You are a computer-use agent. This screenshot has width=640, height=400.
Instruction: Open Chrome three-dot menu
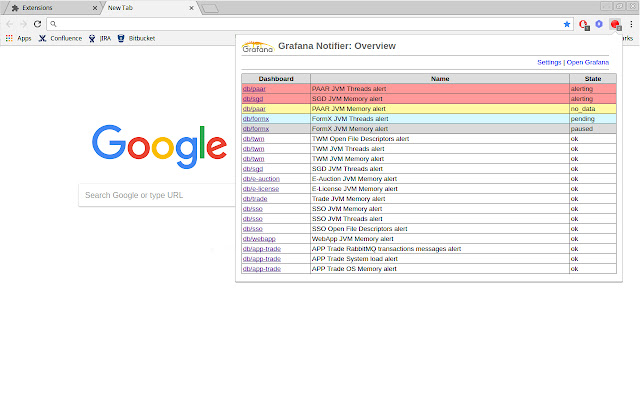coord(631,24)
